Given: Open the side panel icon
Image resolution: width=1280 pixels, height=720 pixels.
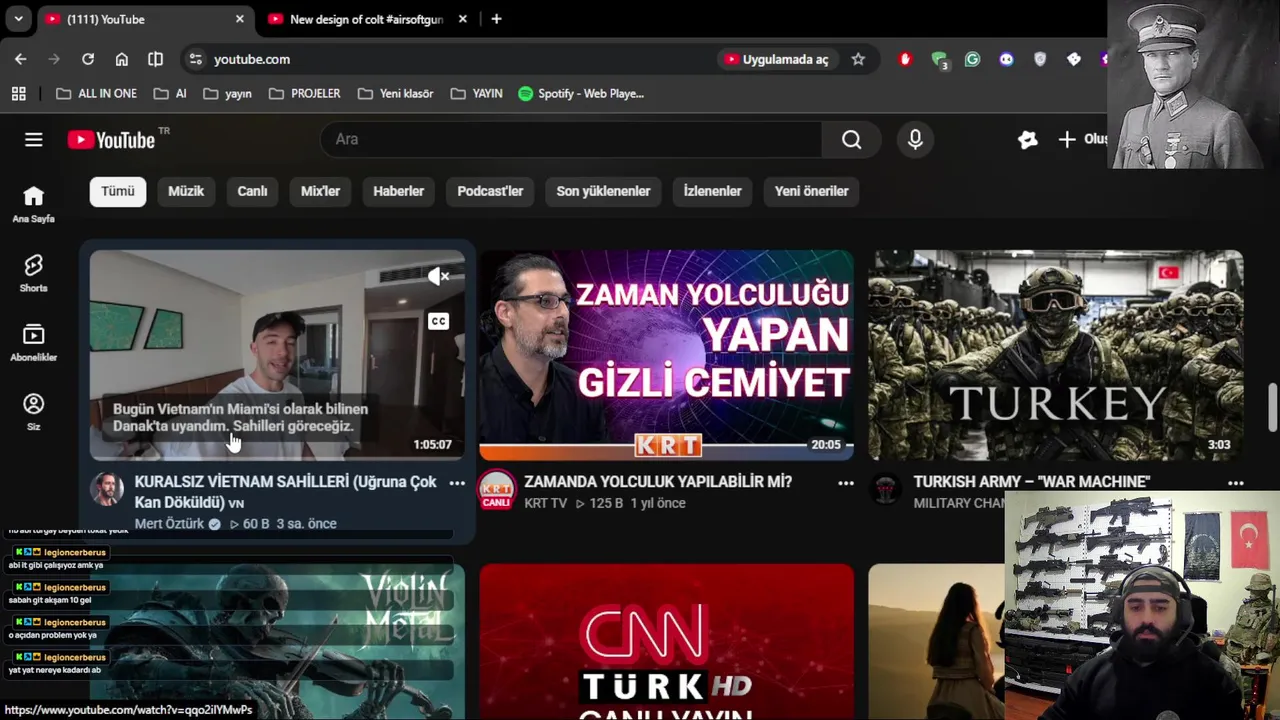Looking at the screenshot, I should point(155,59).
